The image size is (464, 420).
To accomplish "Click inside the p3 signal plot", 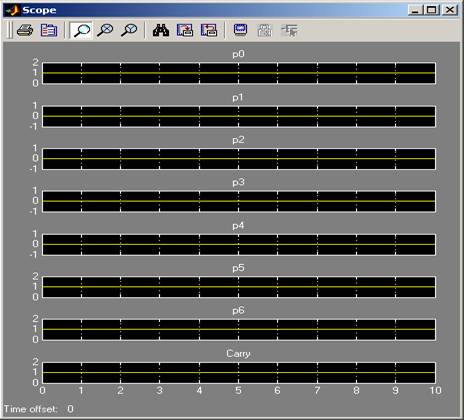I will [239, 201].
